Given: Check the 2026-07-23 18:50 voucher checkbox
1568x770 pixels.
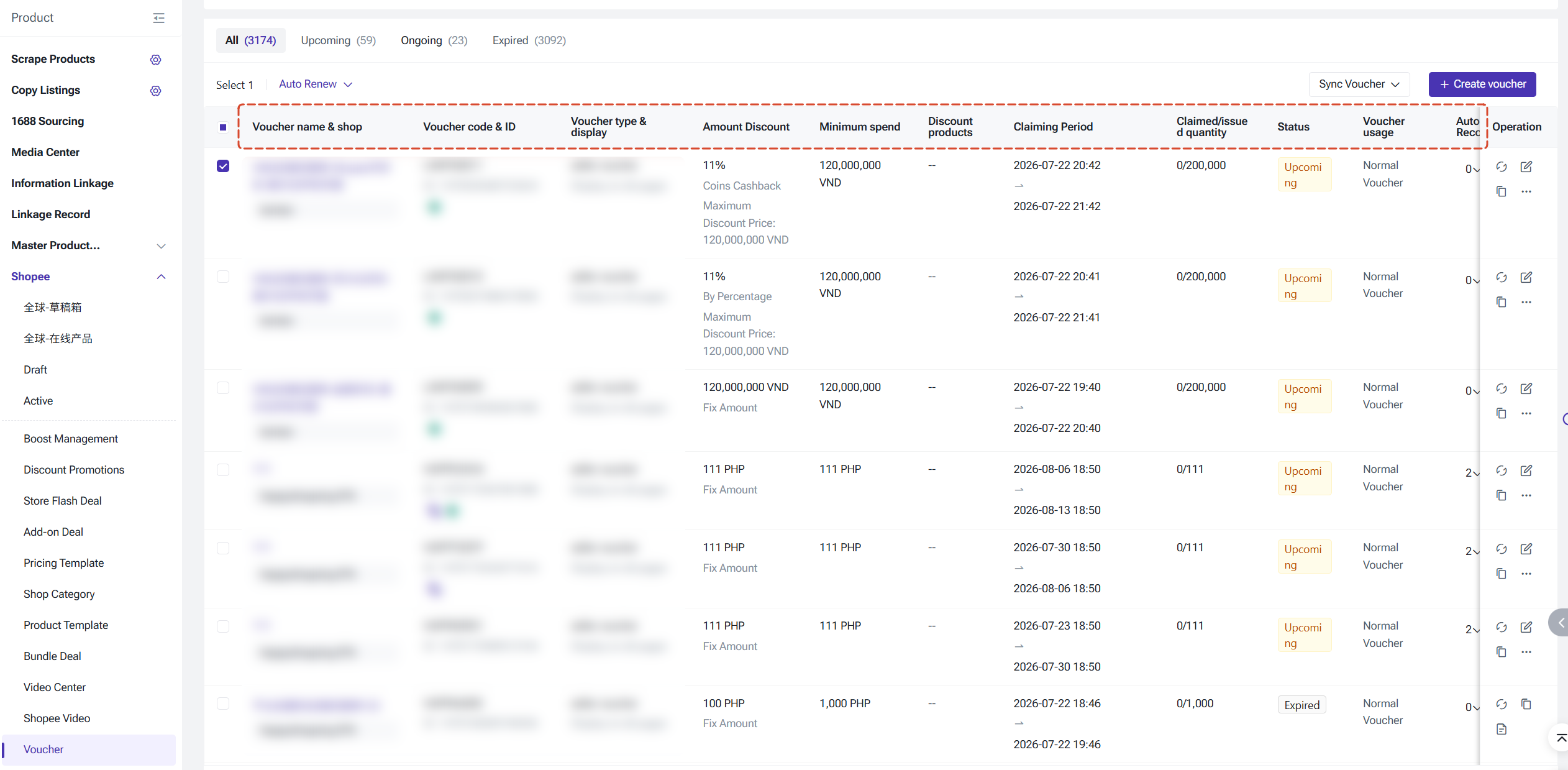Looking at the screenshot, I should (x=223, y=626).
